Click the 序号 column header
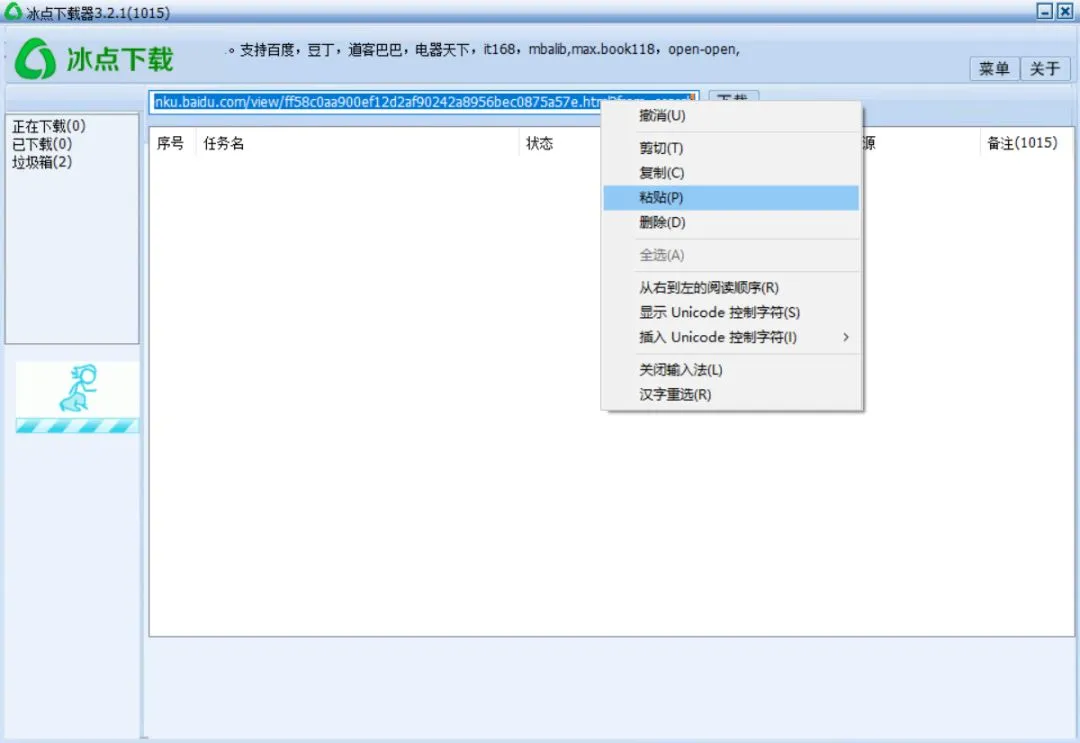This screenshot has height=743, width=1080. [x=171, y=143]
